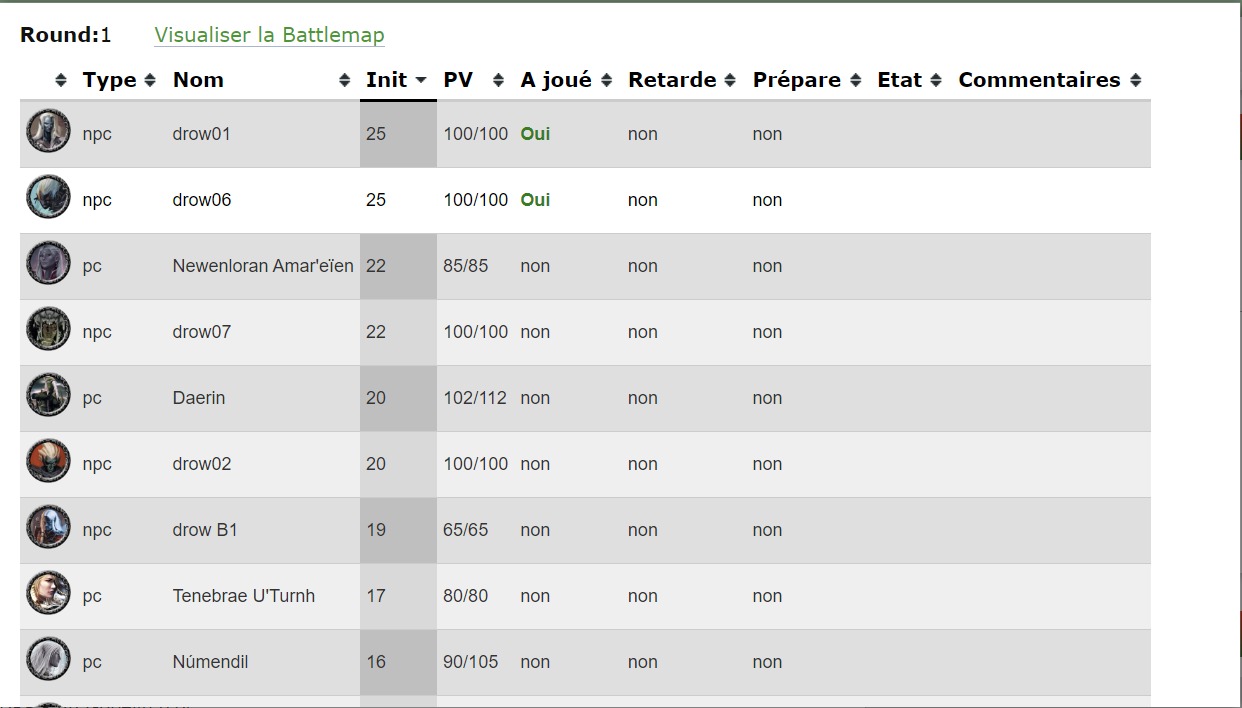This screenshot has height=708, width=1242.
Task: Sort by A joué column header
Action: 556,80
